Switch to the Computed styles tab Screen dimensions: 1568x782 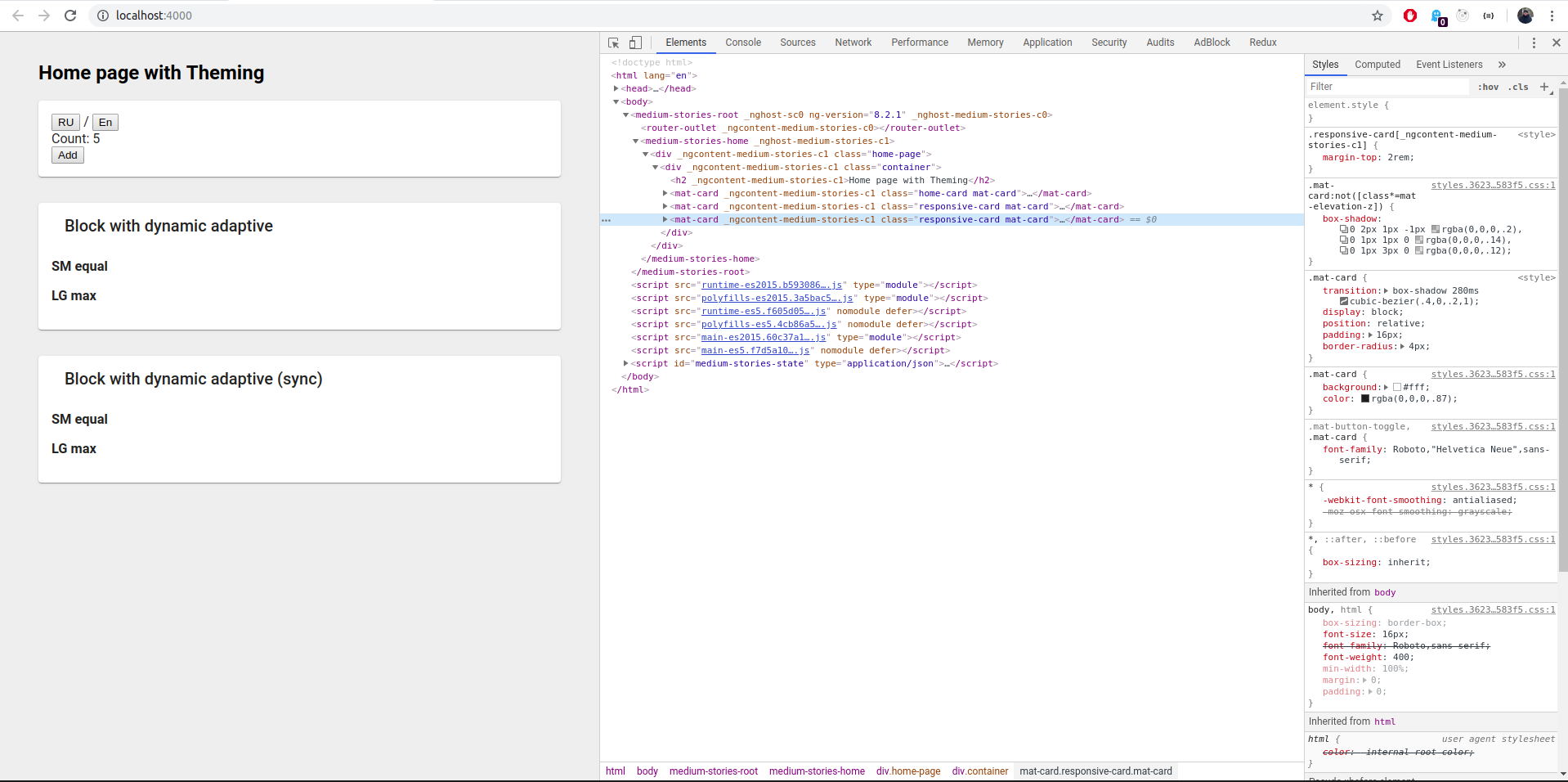pyautogui.click(x=1378, y=65)
